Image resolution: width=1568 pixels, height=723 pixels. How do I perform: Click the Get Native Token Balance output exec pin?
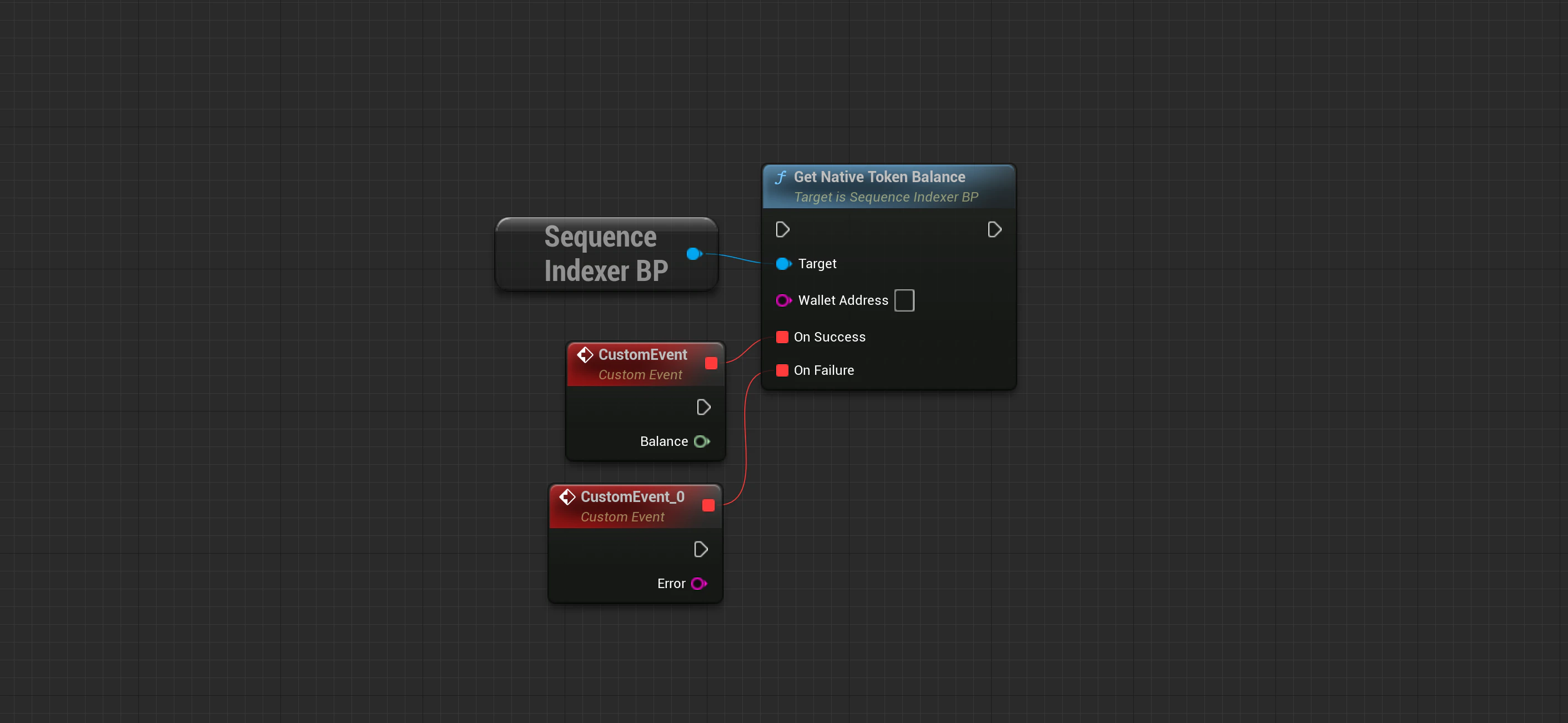coord(994,229)
